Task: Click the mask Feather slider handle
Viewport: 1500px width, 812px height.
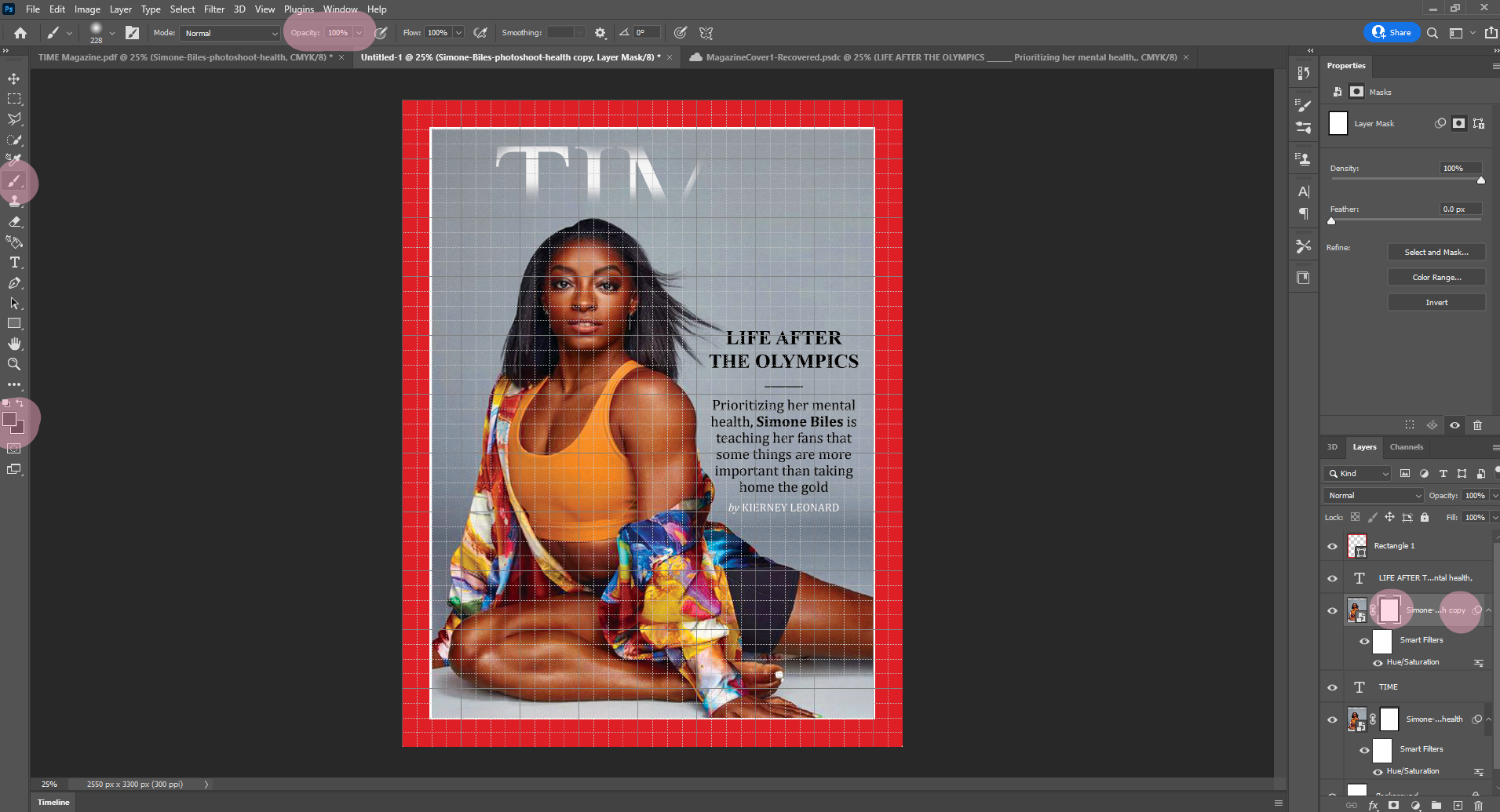Action: pos(1331,221)
